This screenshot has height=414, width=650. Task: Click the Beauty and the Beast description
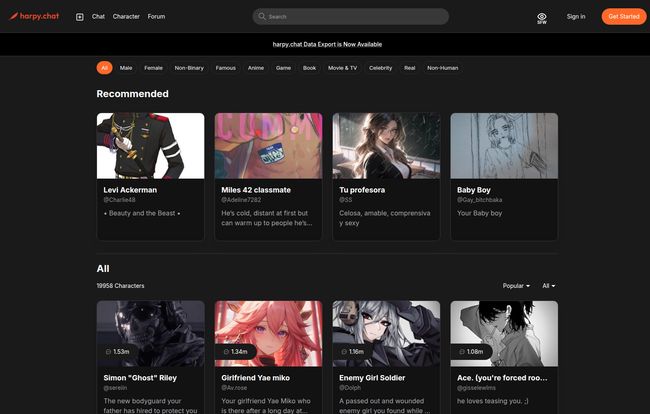click(x=142, y=213)
